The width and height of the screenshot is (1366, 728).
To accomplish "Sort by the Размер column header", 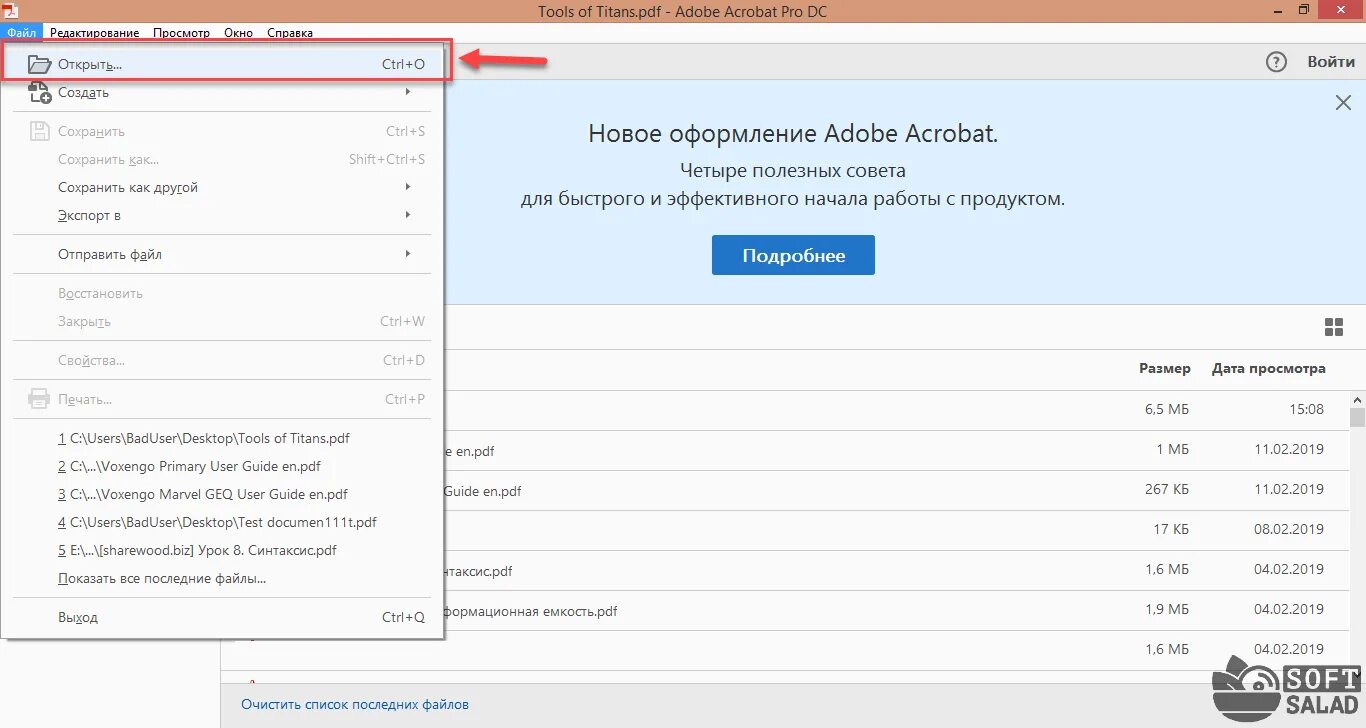I will 1165,368.
